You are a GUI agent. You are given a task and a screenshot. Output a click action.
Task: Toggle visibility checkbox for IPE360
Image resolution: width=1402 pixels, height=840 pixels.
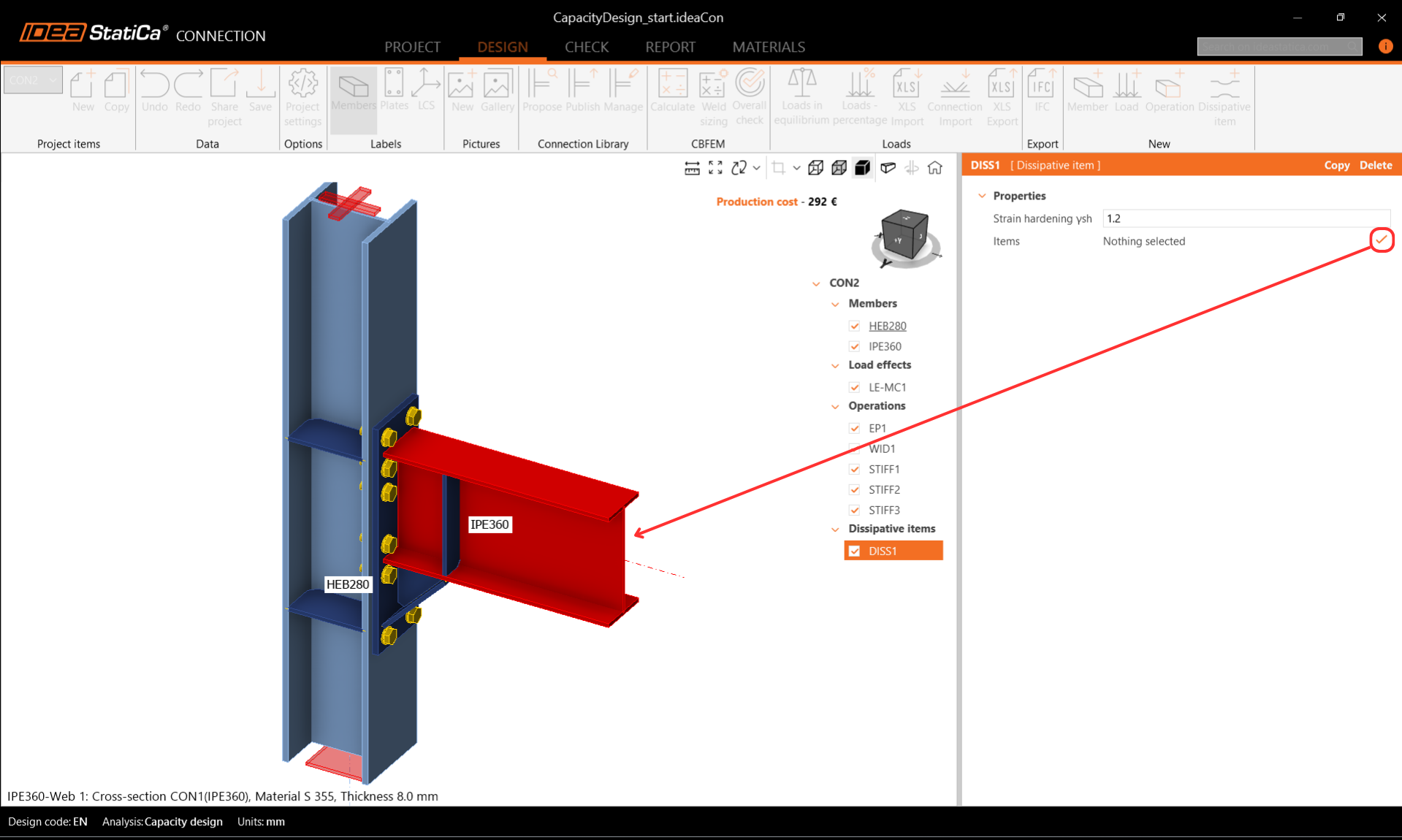pos(854,346)
